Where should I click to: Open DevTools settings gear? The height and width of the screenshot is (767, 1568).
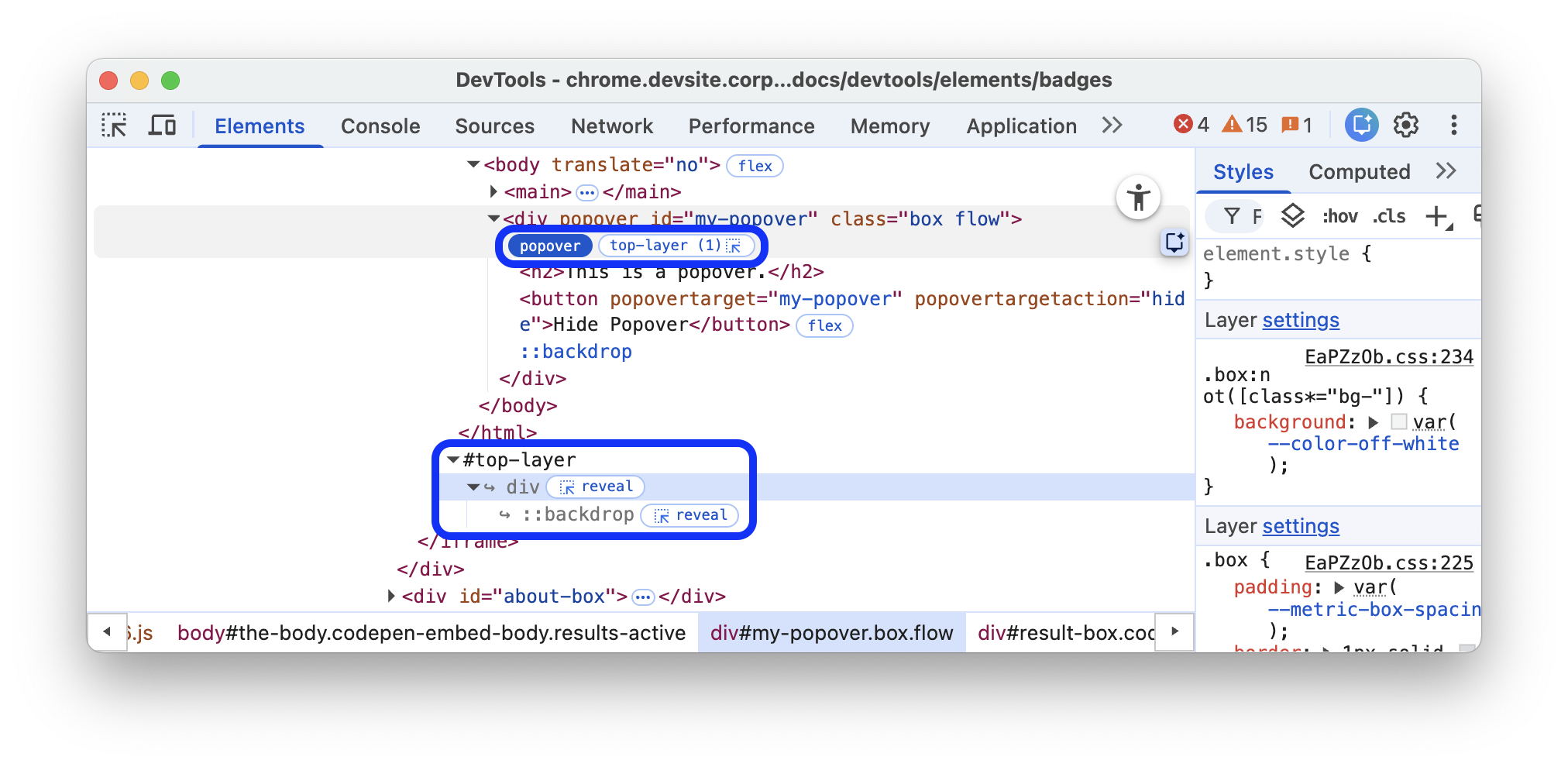tap(1406, 125)
